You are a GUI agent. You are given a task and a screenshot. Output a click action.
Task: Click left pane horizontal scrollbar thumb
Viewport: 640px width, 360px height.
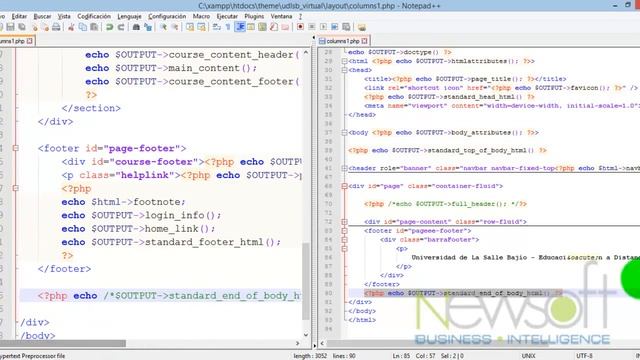pos(62,344)
